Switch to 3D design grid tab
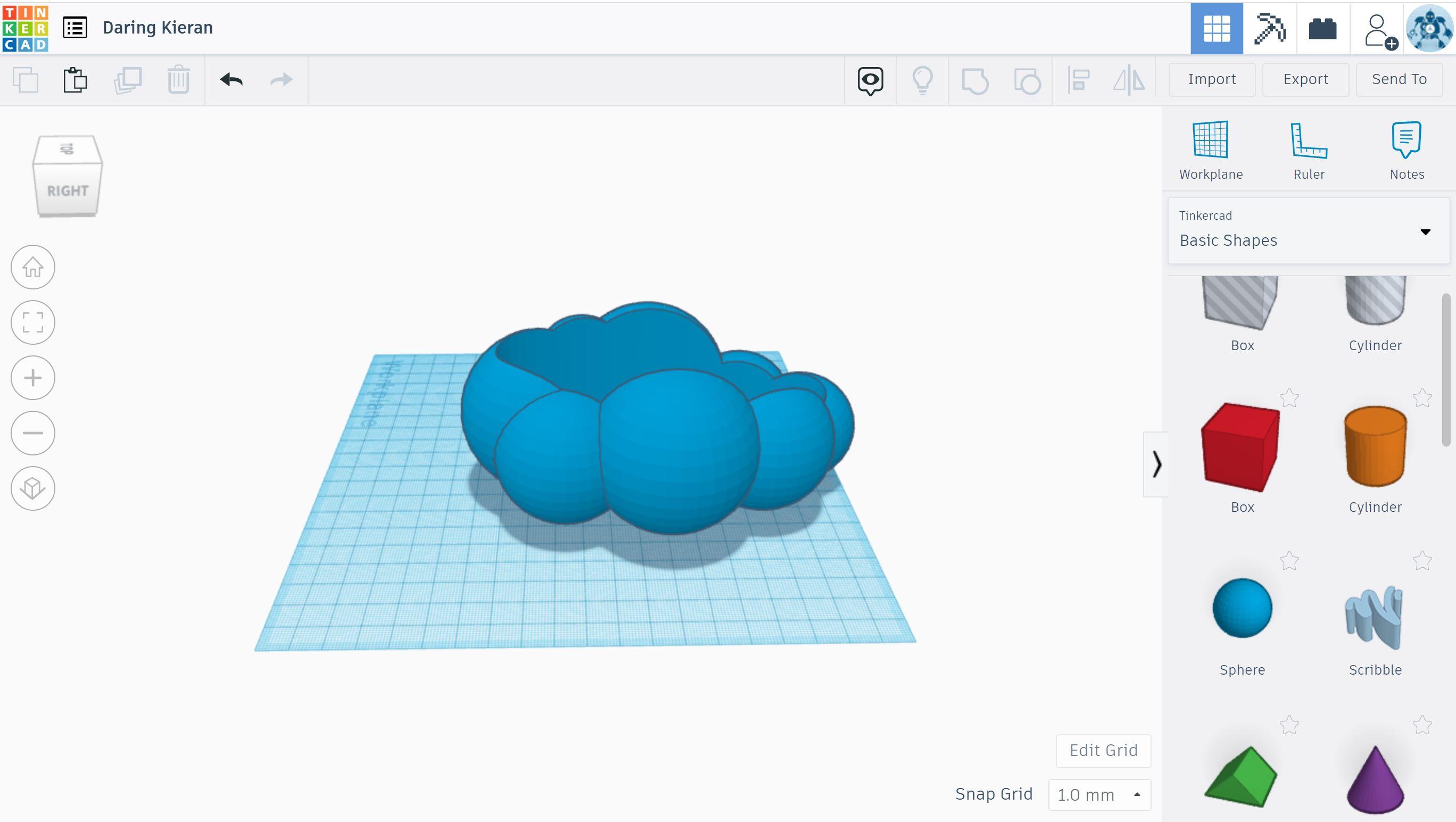1456x822 pixels. [x=1217, y=28]
